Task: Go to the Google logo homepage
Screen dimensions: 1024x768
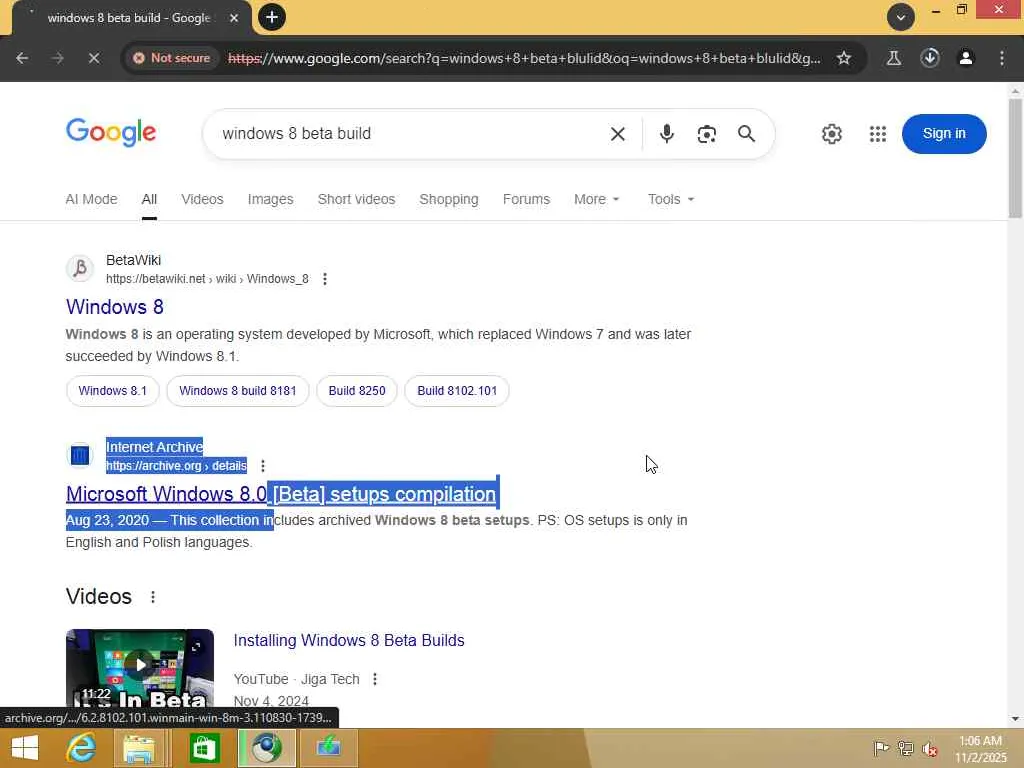Action: click(x=111, y=133)
